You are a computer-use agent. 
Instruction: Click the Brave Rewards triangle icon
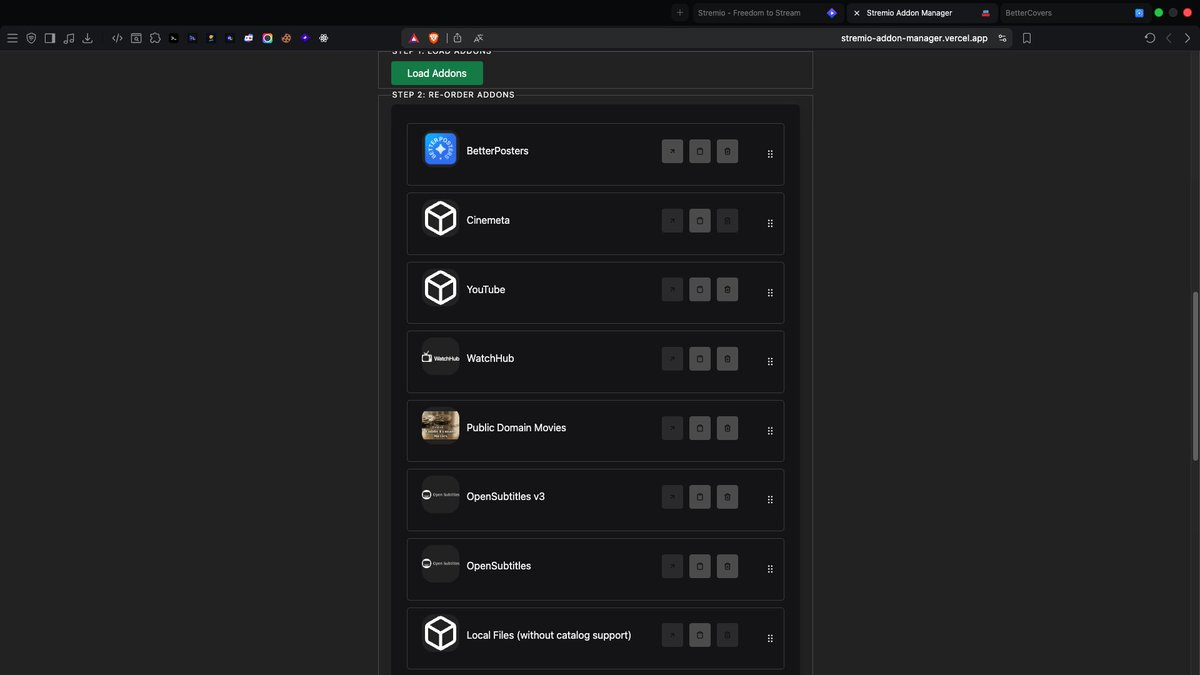[414, 38]
